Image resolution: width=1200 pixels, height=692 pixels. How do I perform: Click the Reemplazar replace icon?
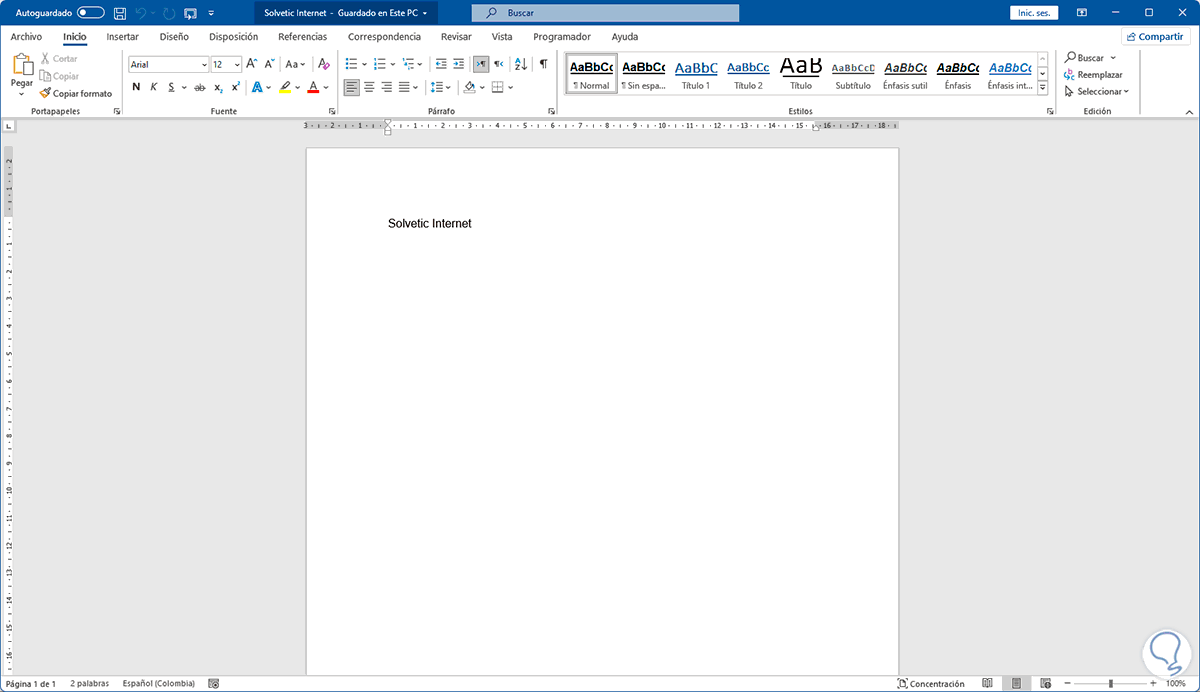[x=1069, y=75]
